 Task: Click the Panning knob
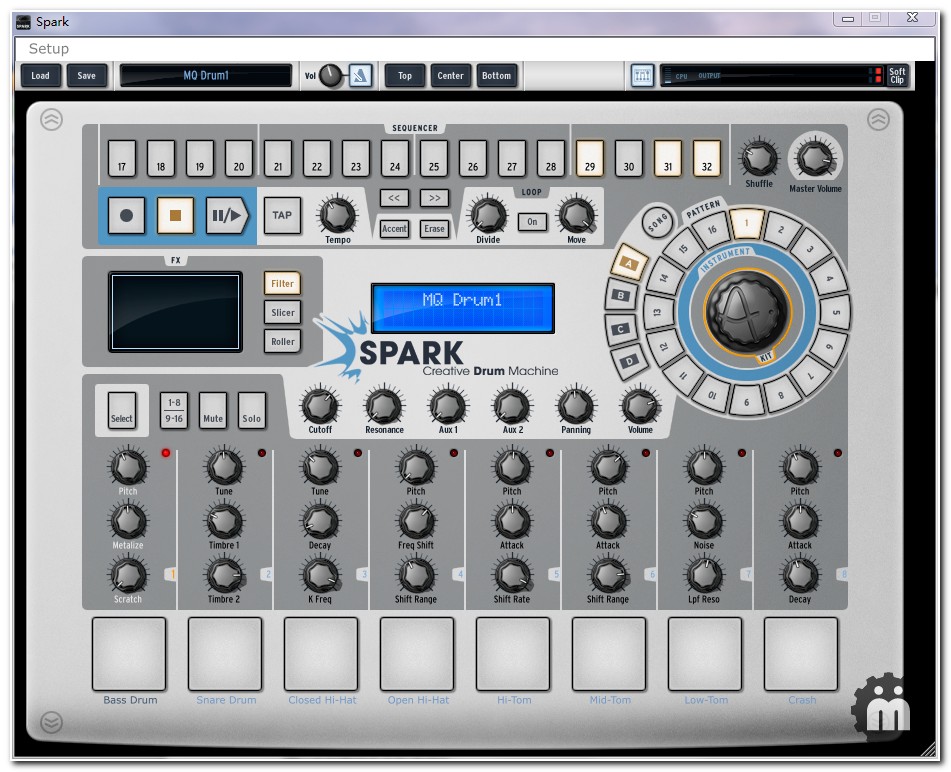pyautogui.click(x=576, y=404)
